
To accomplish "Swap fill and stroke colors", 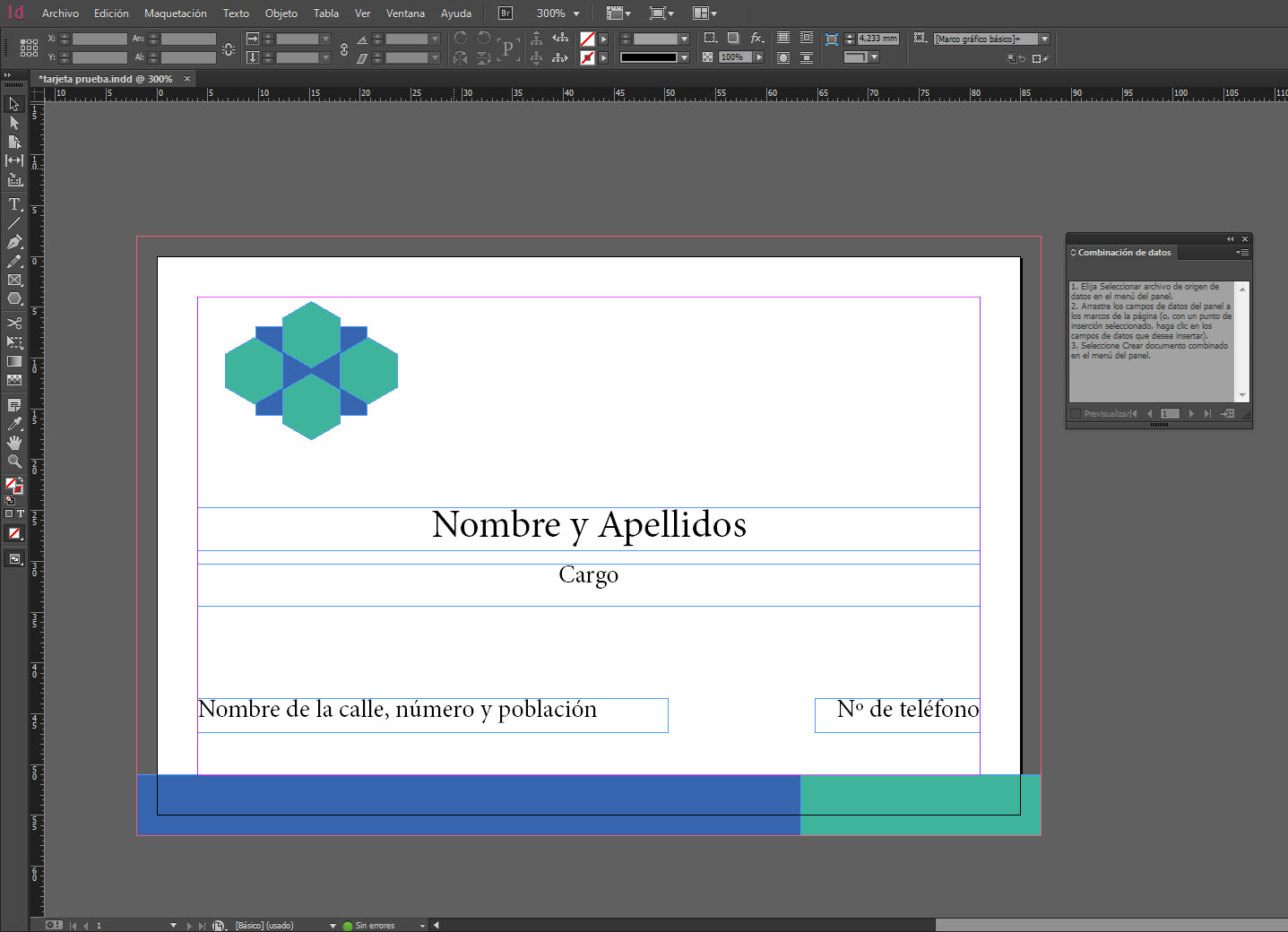I will point(21,480).
